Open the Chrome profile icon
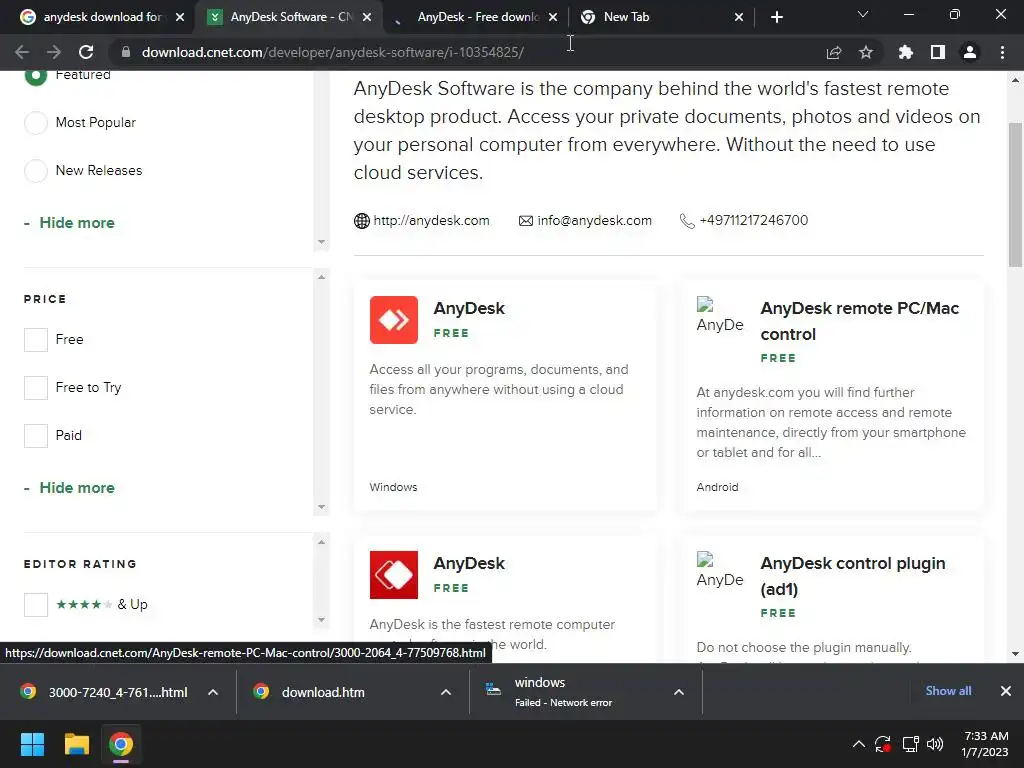The width and height of the screenshot is (1024, 768). [x=970, y=52]
